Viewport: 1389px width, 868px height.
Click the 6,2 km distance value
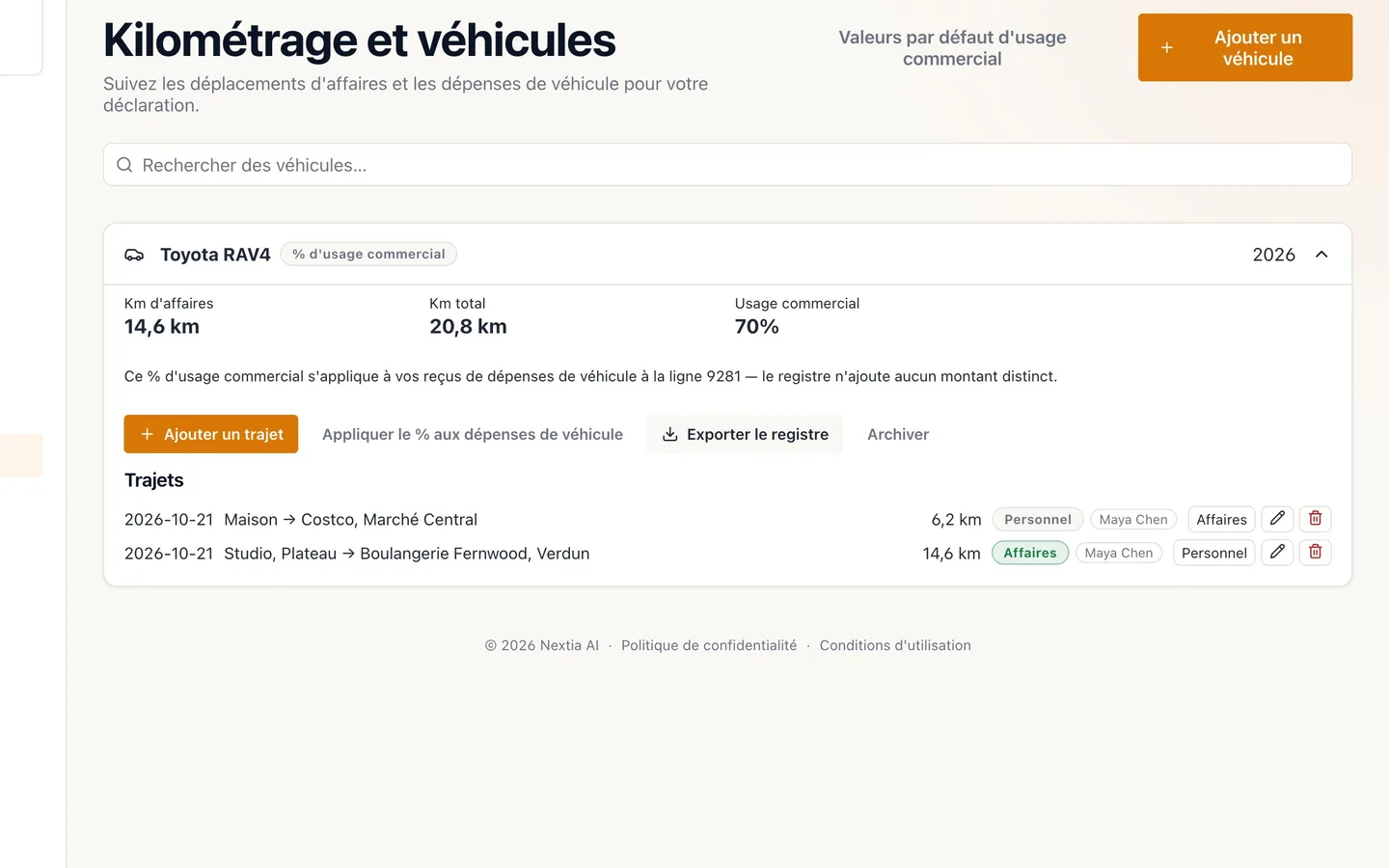tap(956, 519)
